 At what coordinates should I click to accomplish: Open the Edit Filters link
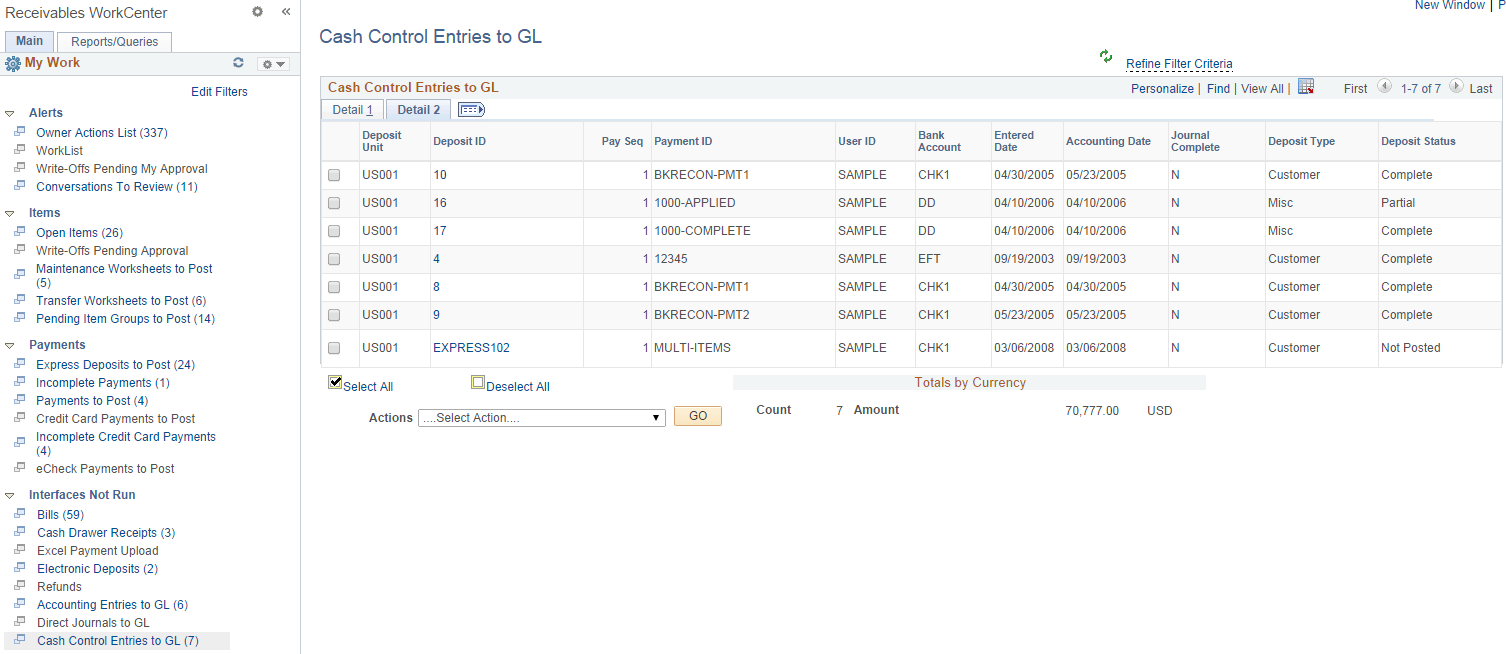tap(218, 91)
